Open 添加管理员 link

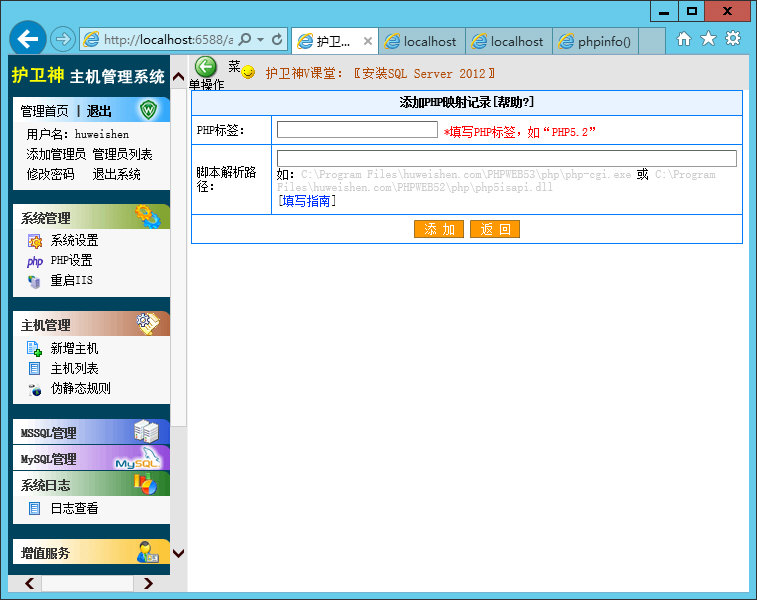(x=56, y=154)
